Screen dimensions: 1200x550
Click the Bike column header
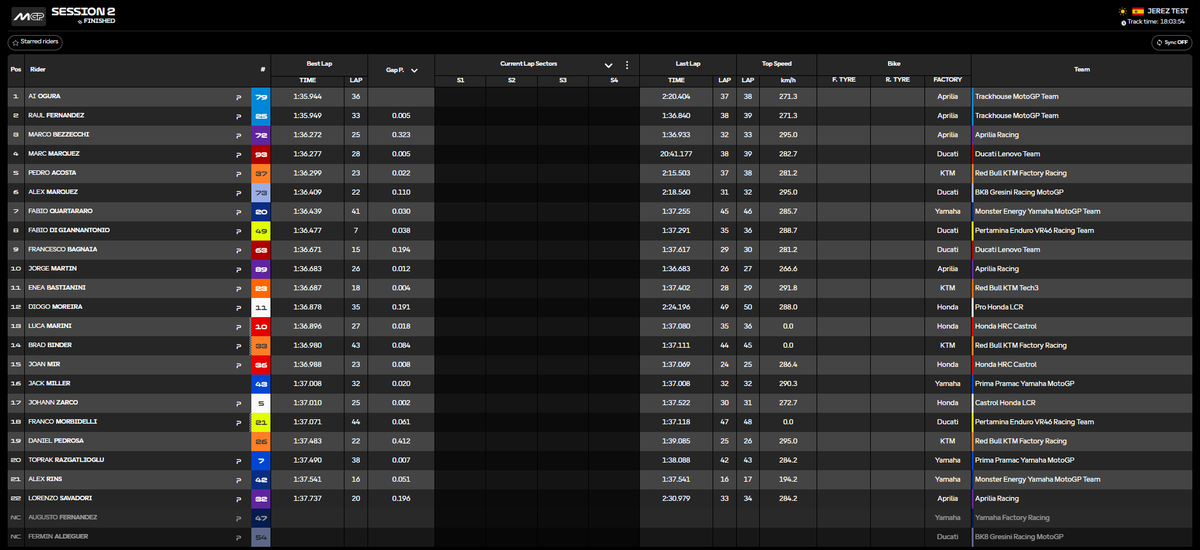point(894,63)
